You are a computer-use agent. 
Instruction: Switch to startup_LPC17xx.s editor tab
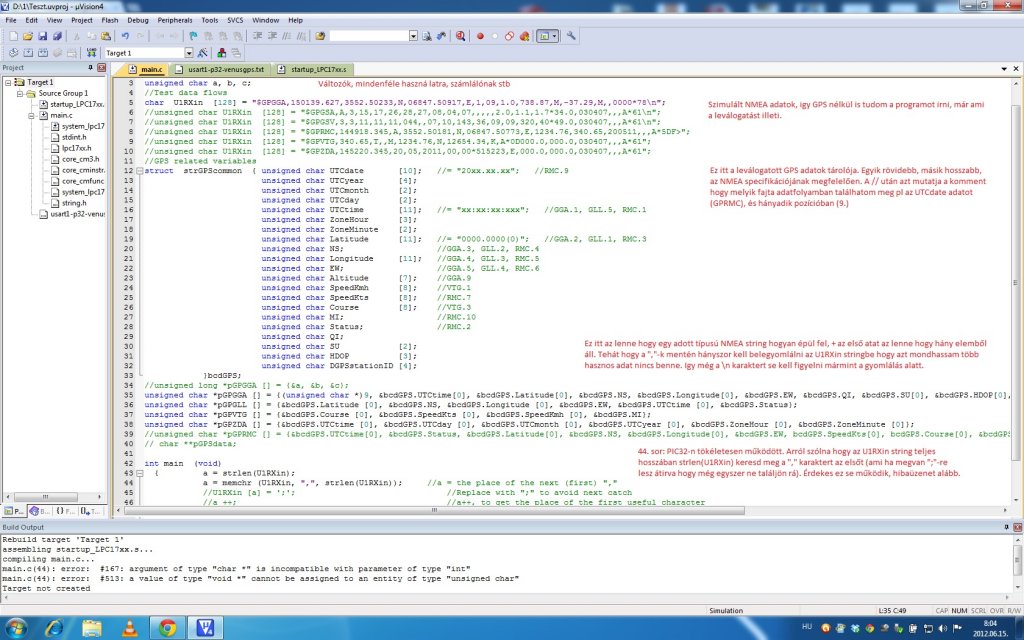313,69
